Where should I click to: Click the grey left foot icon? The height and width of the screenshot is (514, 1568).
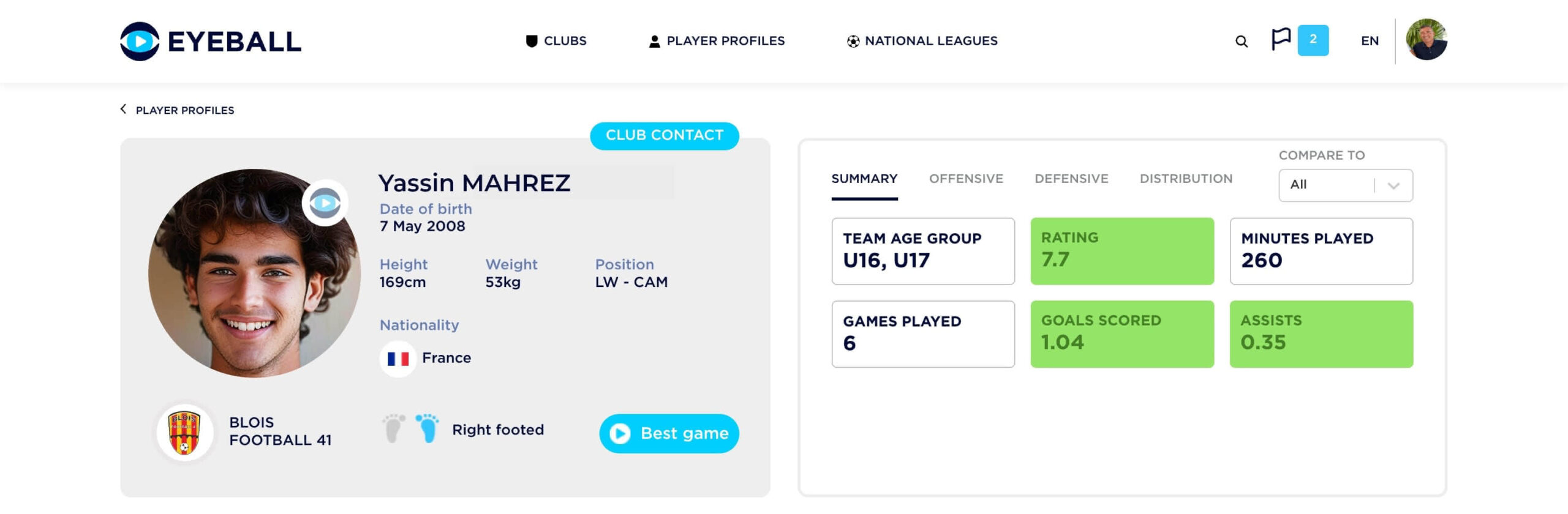[x=394, y=428]
